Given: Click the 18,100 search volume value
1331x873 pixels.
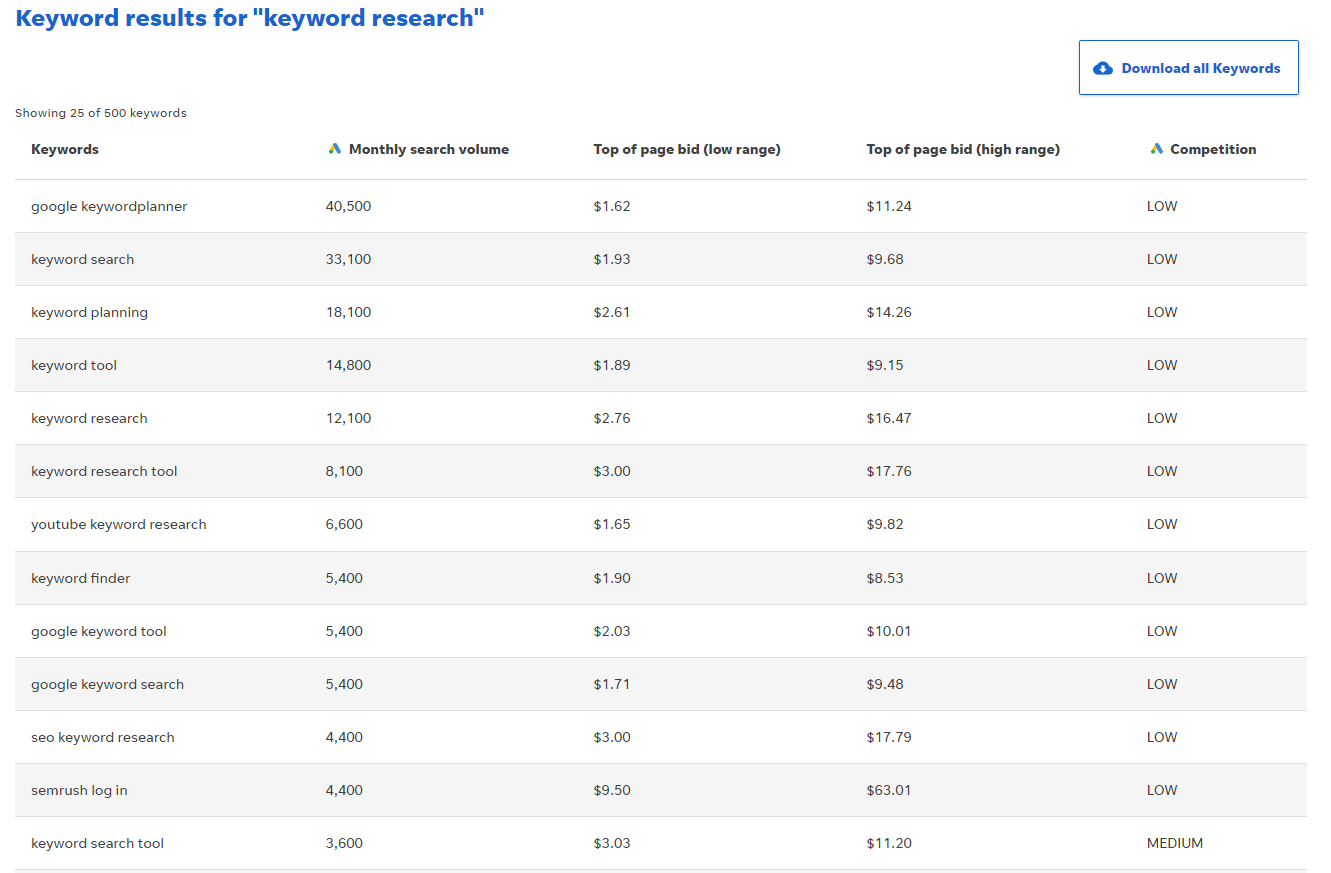Looking at the screenshot, I should click(348, 312).
